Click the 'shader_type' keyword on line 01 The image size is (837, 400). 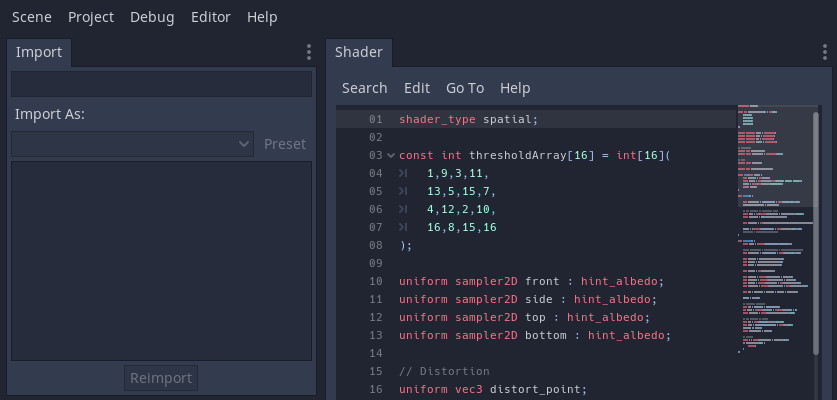tap(437, 119)
